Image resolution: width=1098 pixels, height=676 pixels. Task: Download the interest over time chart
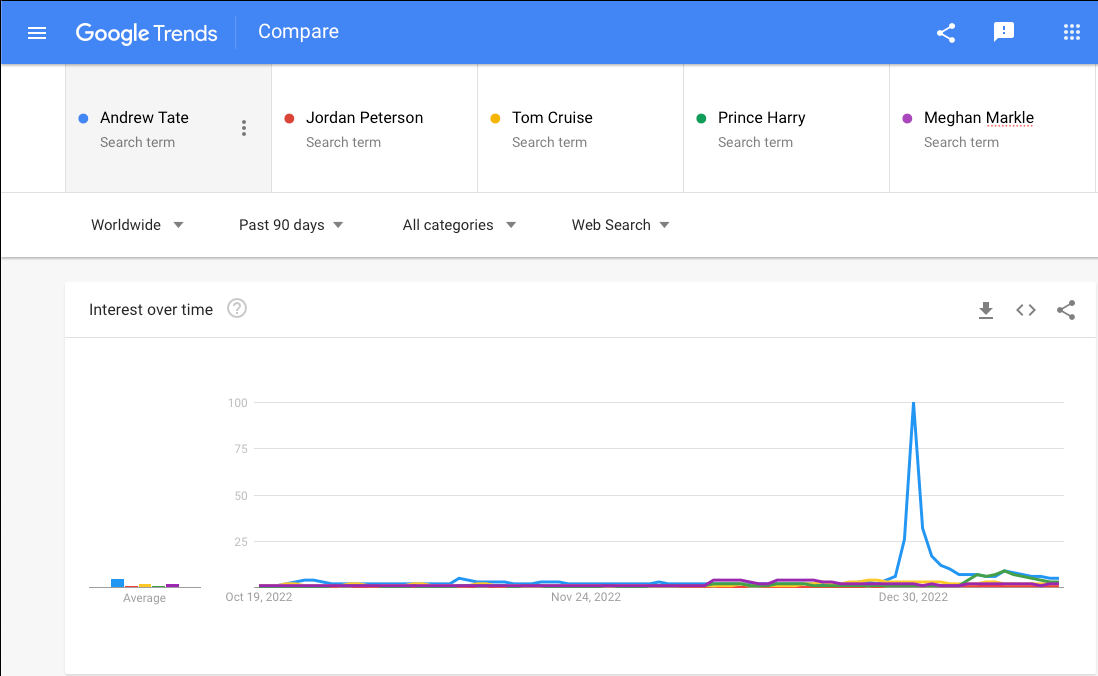[x=986, y=310]
